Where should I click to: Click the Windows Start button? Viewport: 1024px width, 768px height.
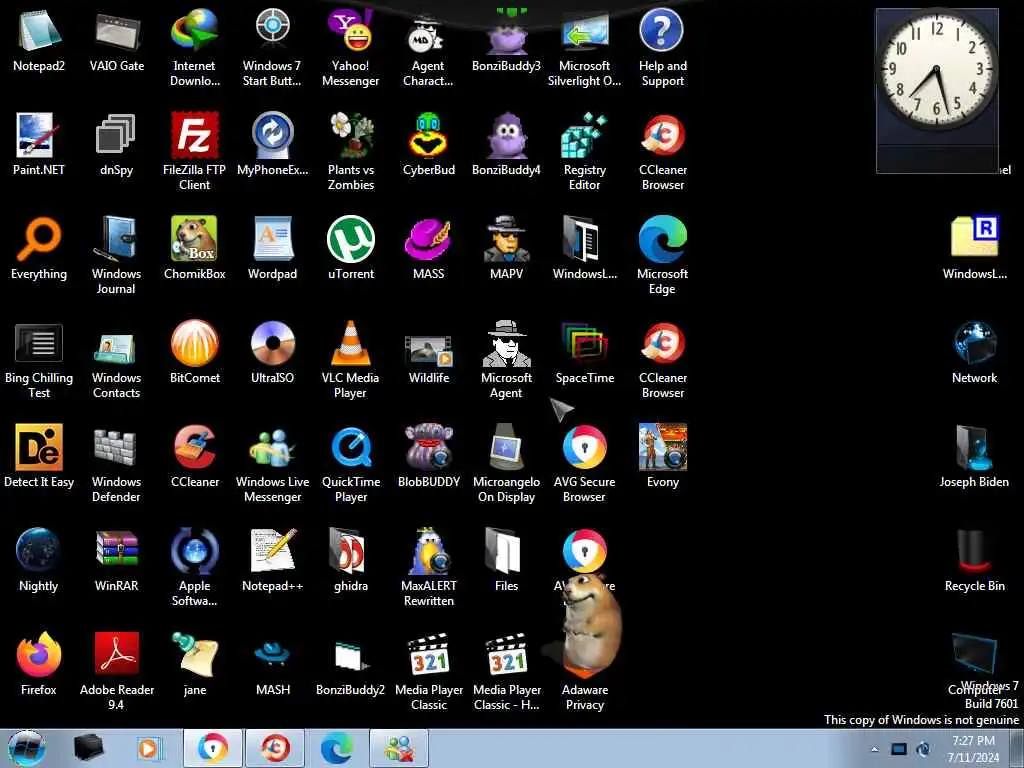27,748
